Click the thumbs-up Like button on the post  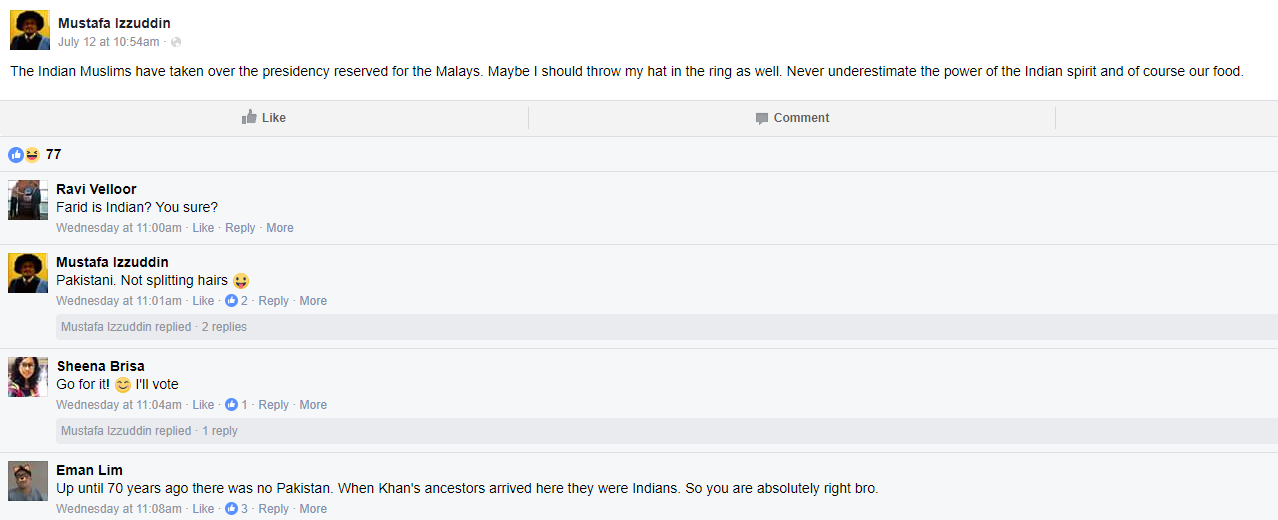264,118
